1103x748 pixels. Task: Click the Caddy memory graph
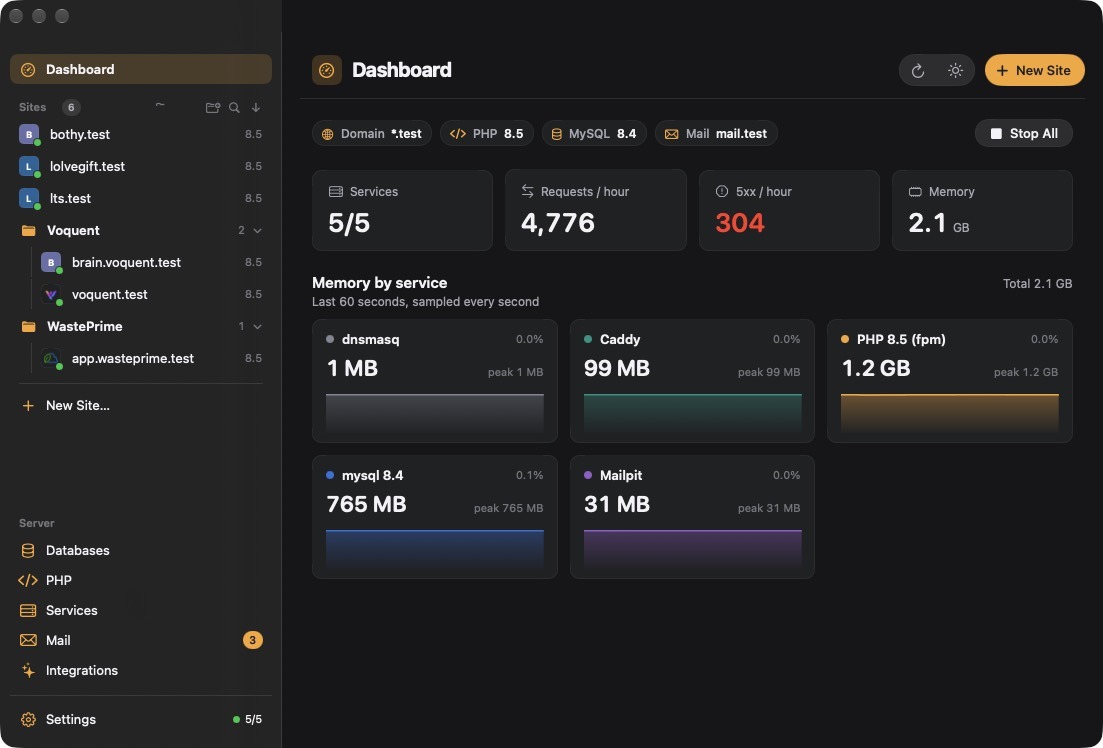[692, 413]
